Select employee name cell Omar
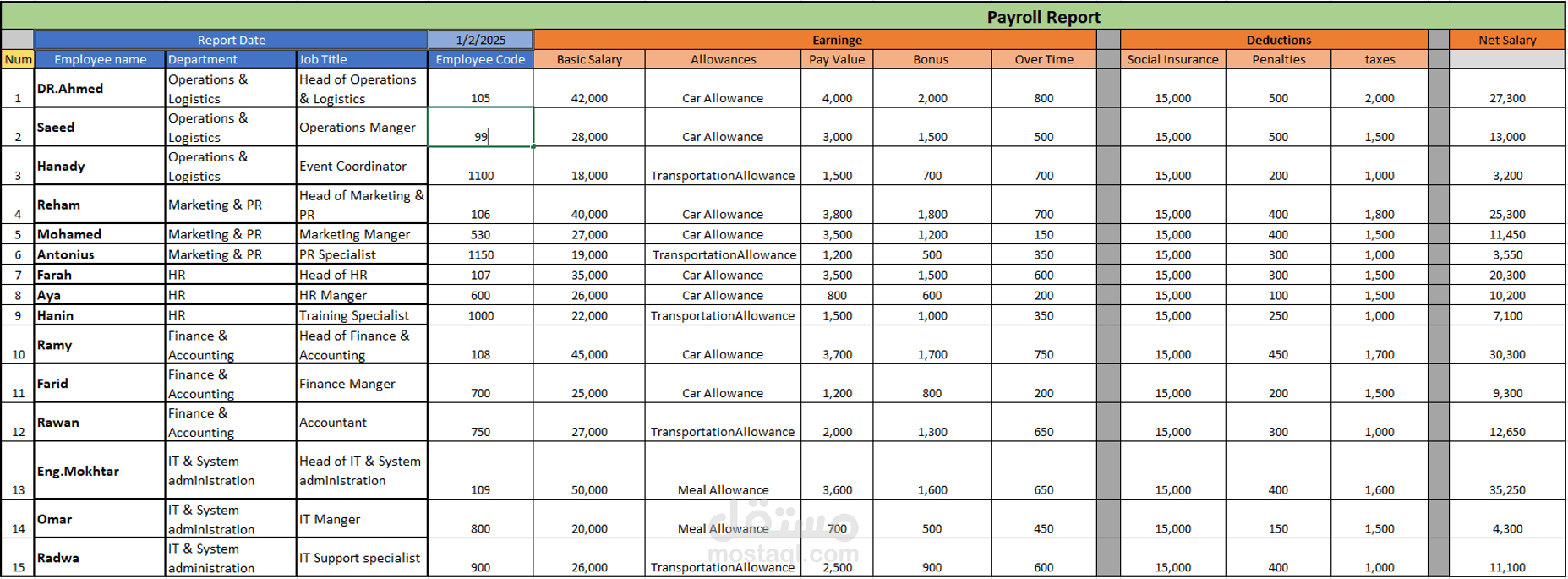Screen dimensions: 1568x579 coord(100,519)
